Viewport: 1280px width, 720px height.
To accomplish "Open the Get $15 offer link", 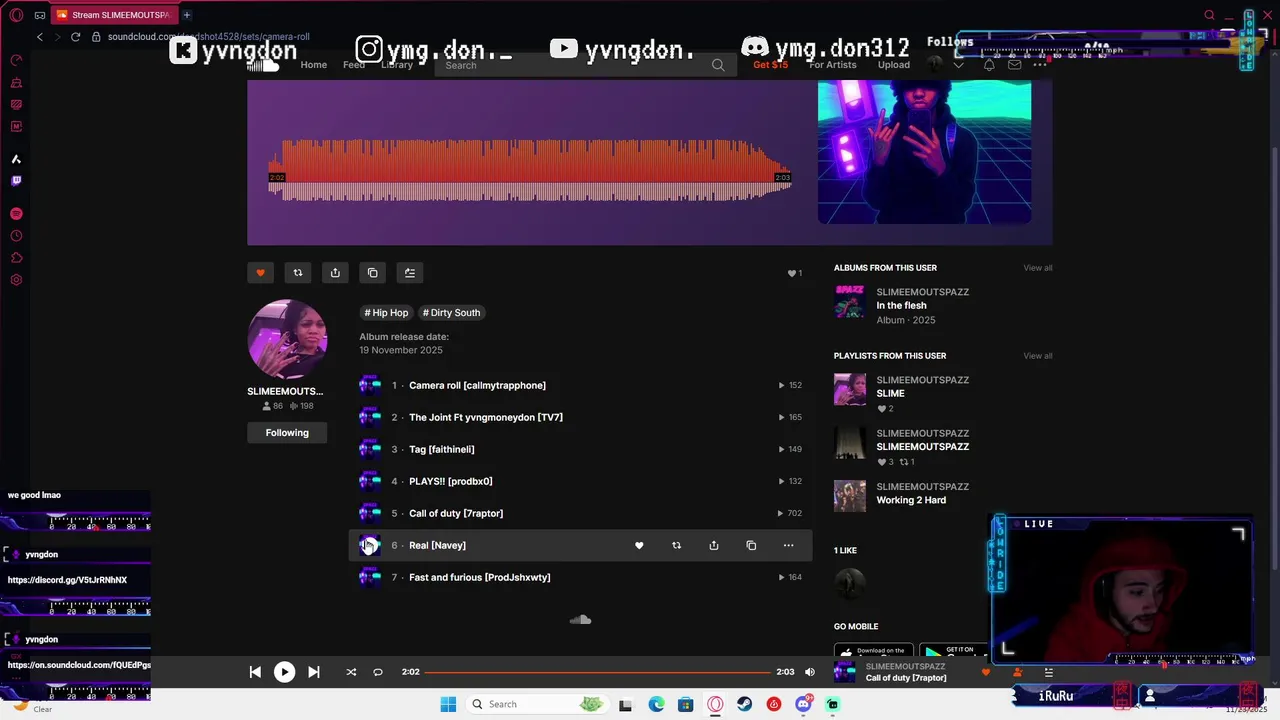I will coord(770,65).
